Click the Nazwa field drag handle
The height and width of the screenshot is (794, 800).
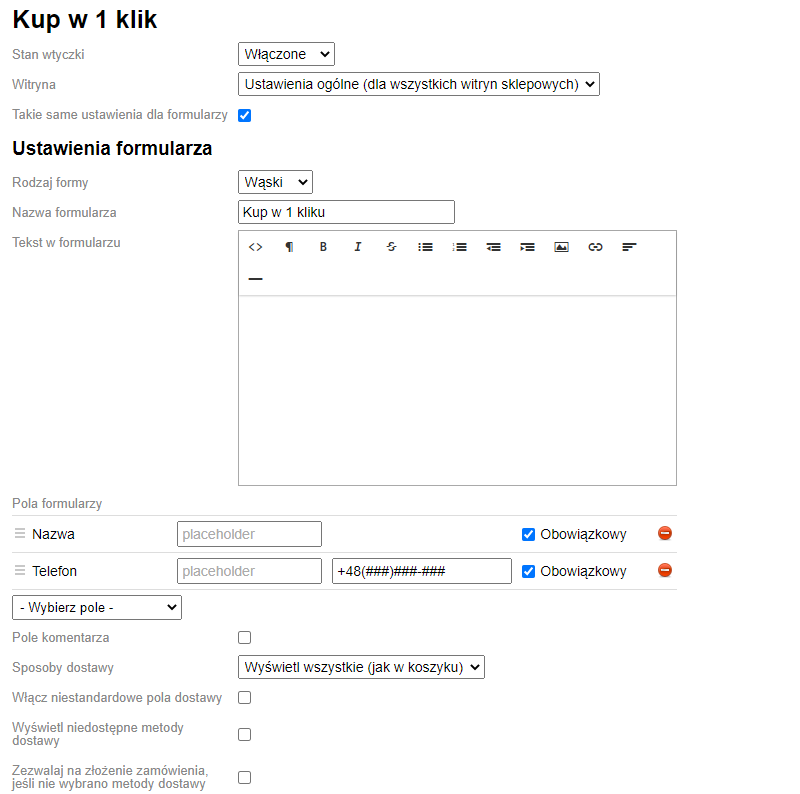click(20, 534)
